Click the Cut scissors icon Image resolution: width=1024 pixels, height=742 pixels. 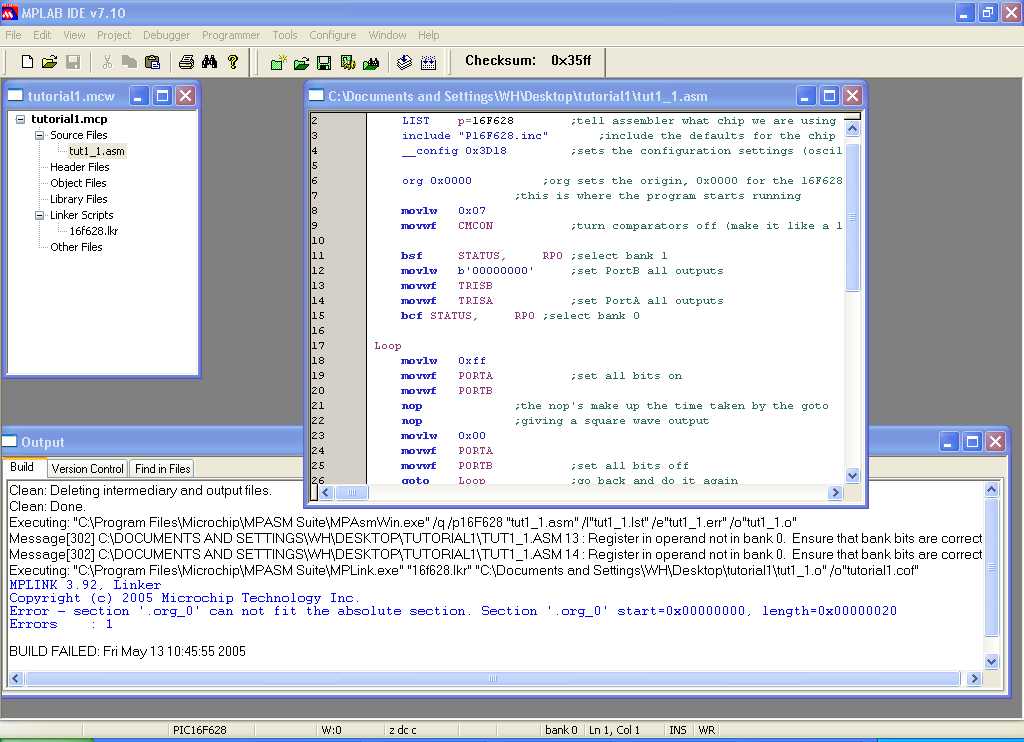107,62
